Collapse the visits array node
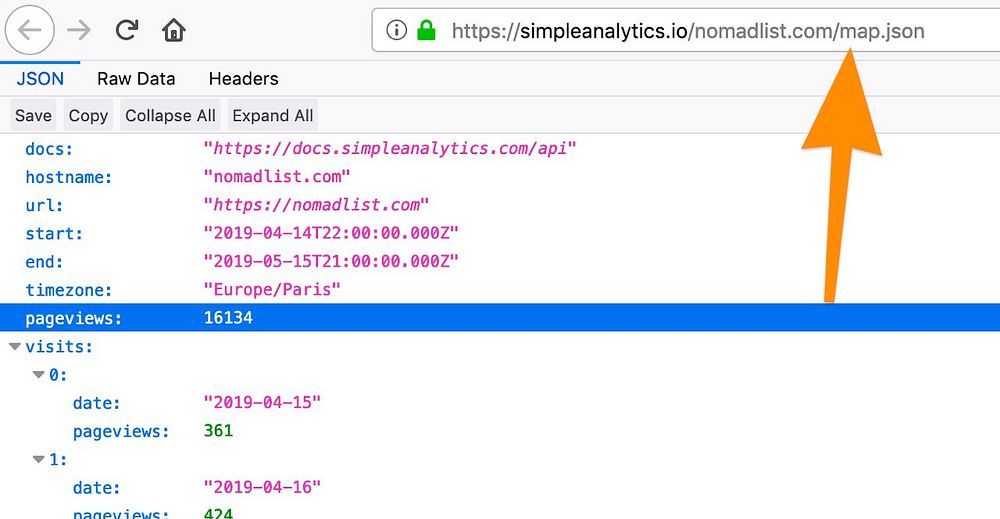 click(x=15, y=347)
